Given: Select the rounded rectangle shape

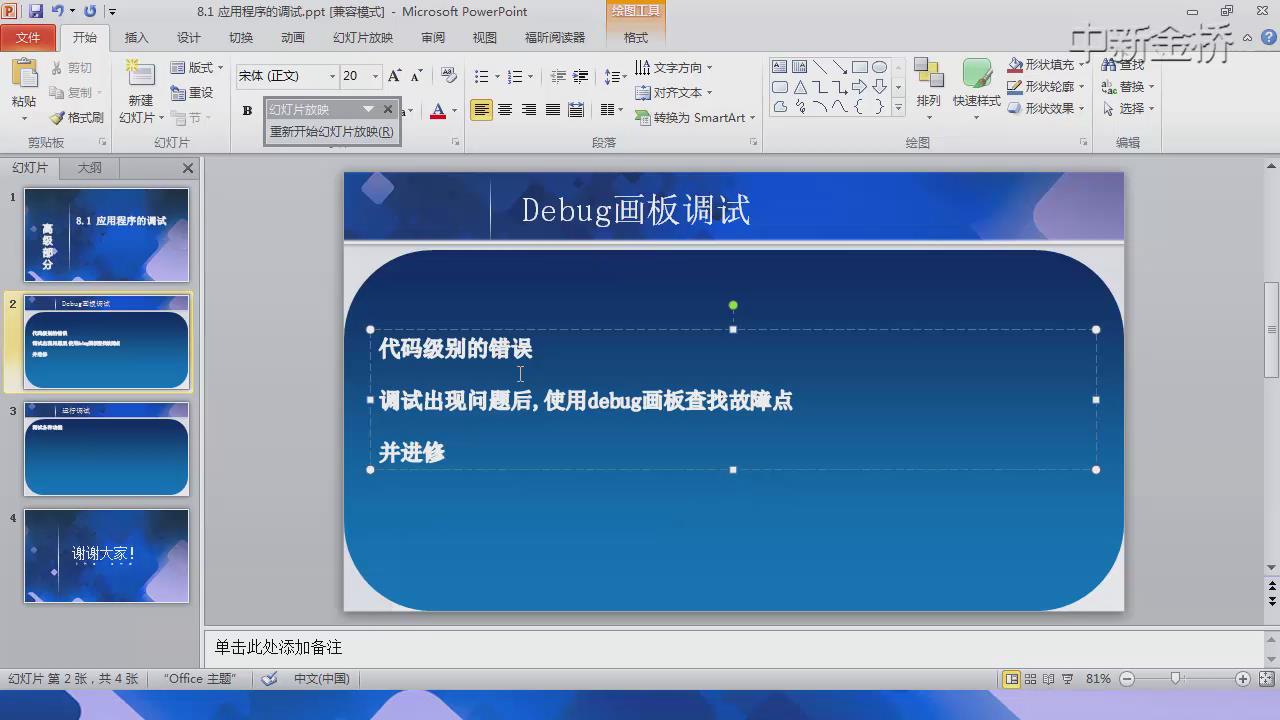Looking at the screenshot, I should (x=779, y=87).
